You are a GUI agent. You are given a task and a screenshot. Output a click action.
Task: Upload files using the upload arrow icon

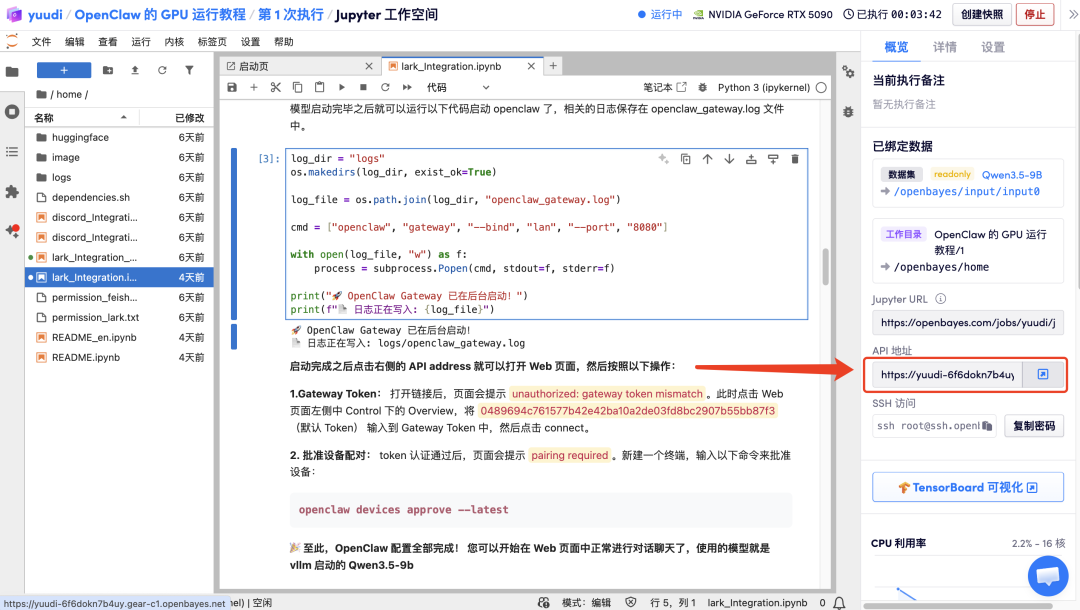click(135, 70)
